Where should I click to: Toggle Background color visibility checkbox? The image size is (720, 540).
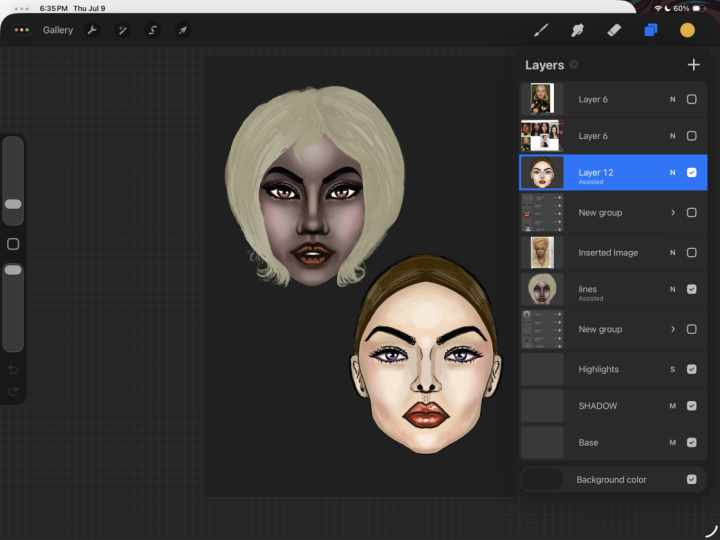point(692,479)
